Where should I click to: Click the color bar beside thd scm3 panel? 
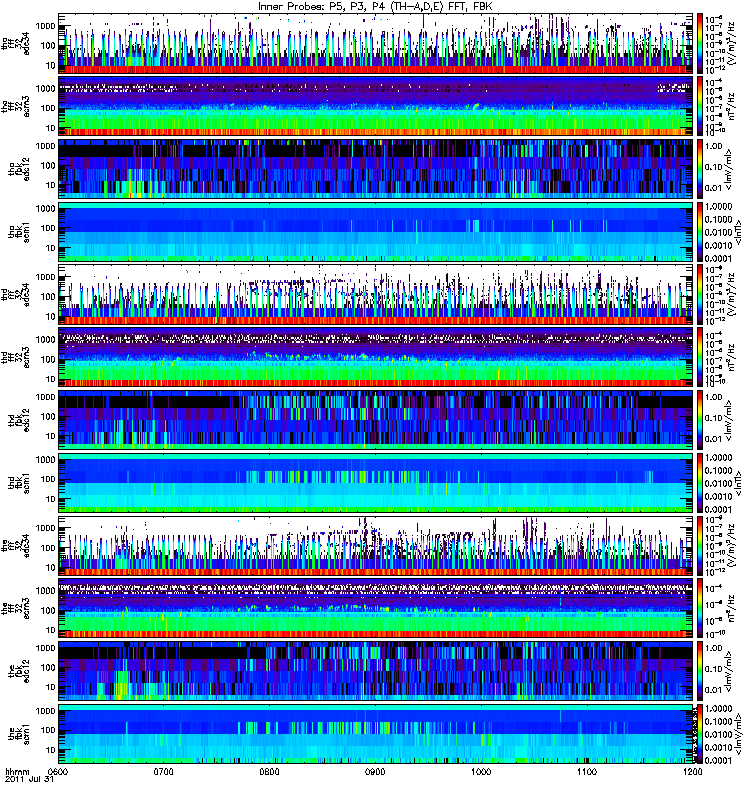click(x=700, y=357)
